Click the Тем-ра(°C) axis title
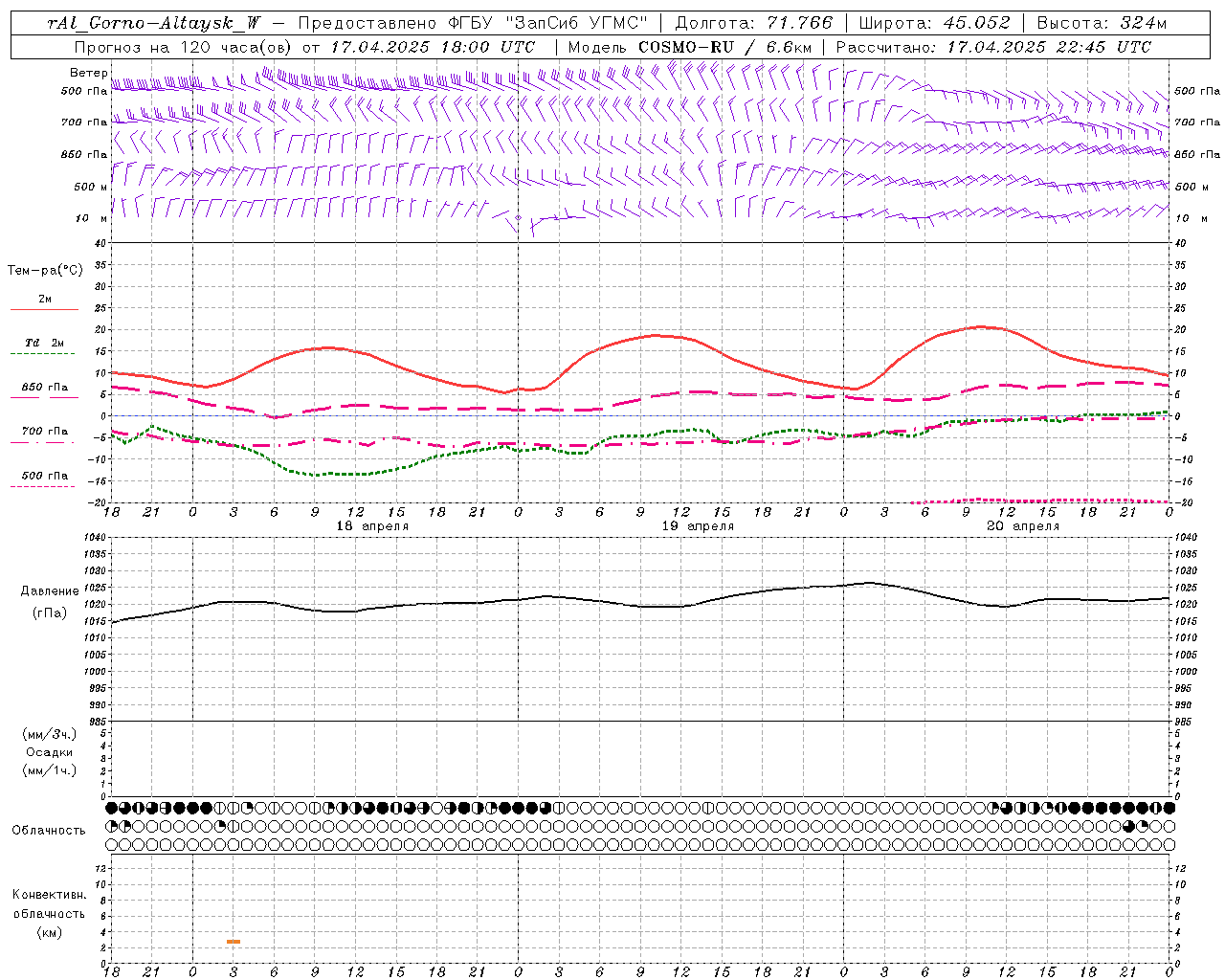 45,271
